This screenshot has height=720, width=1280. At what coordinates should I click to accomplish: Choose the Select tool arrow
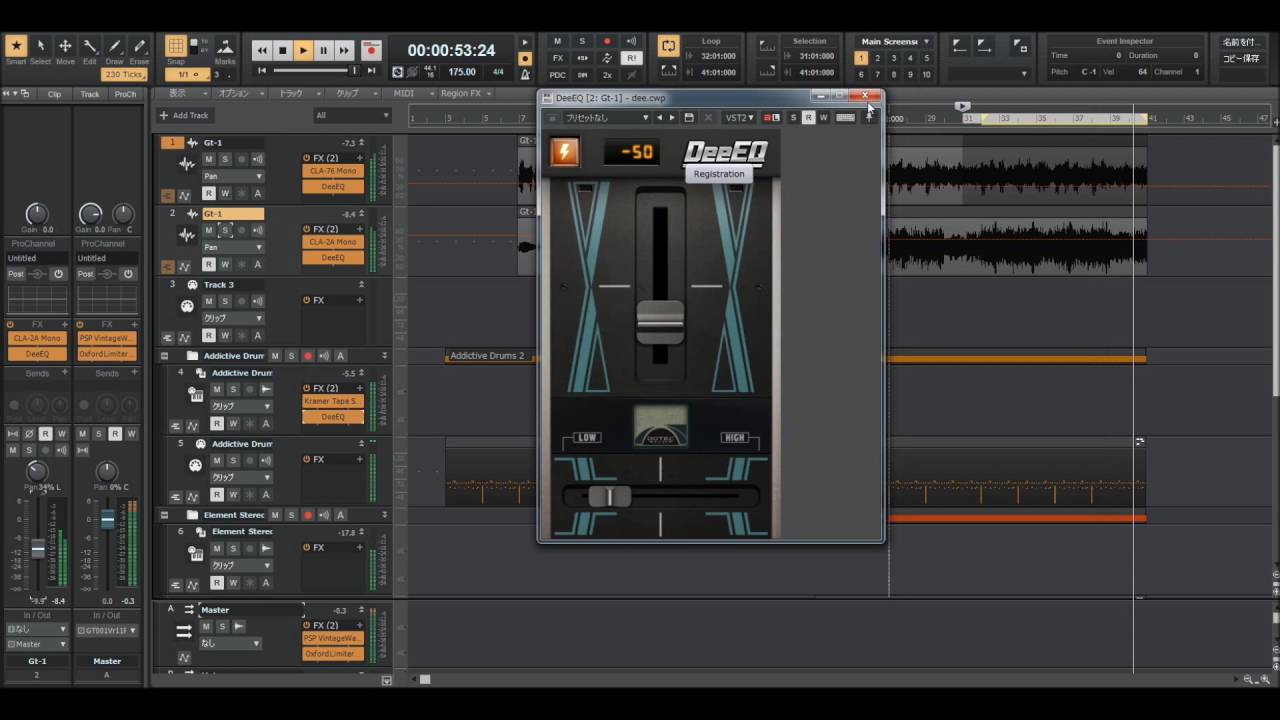click(41, 47)
